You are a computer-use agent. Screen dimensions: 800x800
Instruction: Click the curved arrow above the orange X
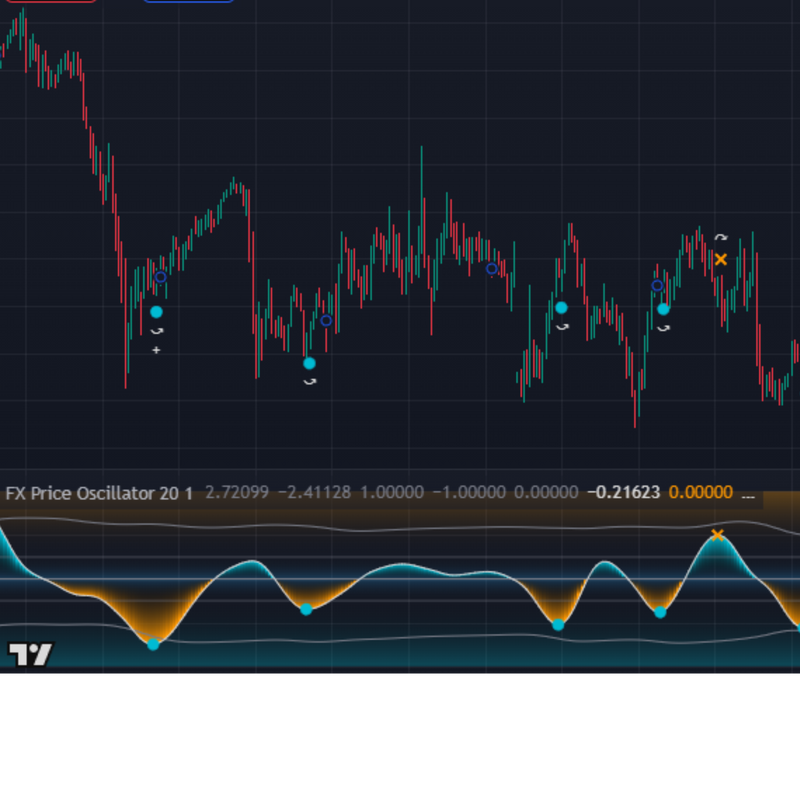pos(721,239)
